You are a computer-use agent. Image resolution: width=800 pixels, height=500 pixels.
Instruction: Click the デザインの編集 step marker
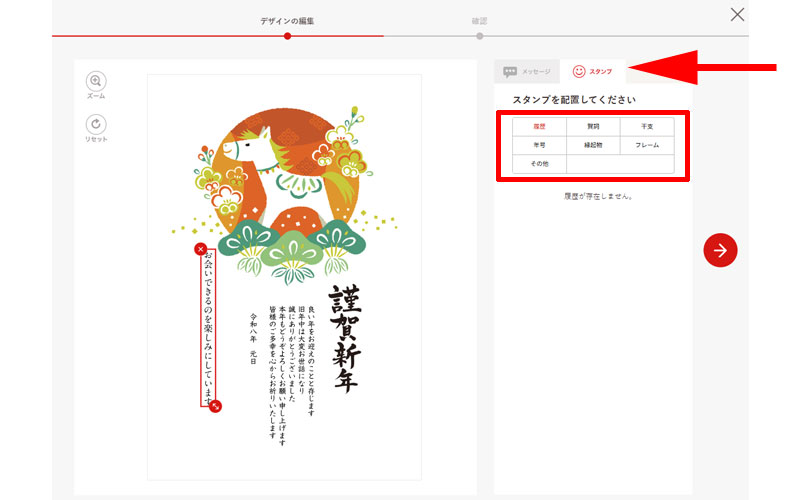click(x=287, y=36)
